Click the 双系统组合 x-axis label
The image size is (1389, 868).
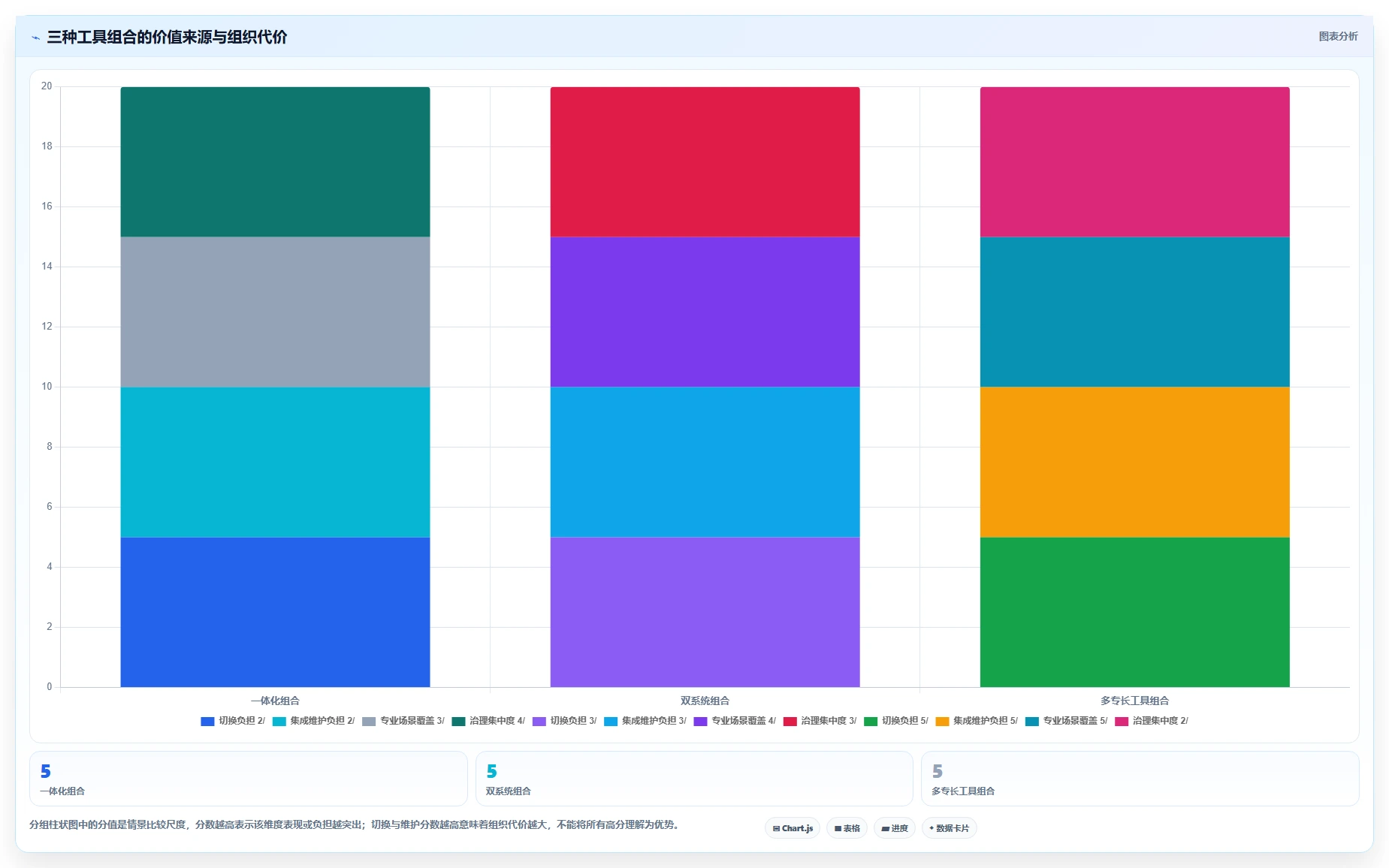coord(705,701)
